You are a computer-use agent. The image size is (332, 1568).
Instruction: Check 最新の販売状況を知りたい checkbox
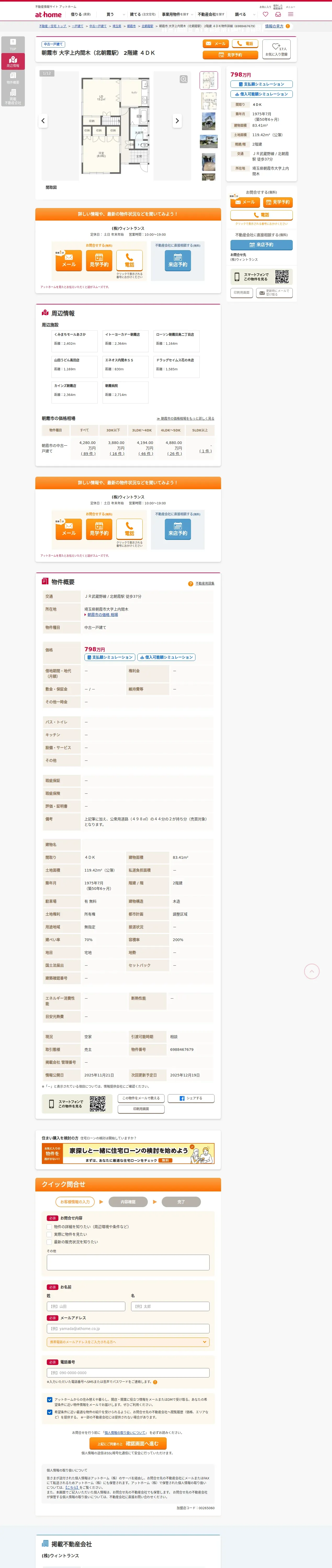pos(49,1242)
